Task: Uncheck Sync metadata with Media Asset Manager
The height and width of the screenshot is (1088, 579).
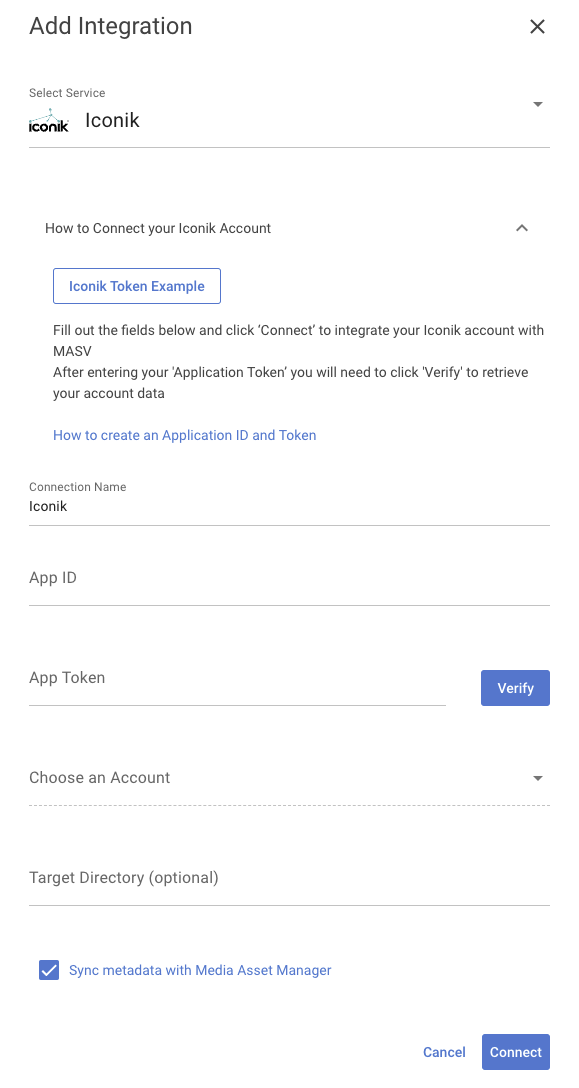Action: point(48,970)
